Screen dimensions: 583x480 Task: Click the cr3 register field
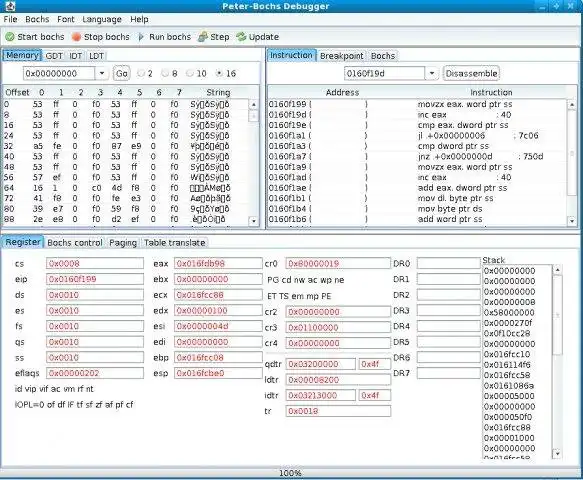pyautogui.click(x=338, y=328)
